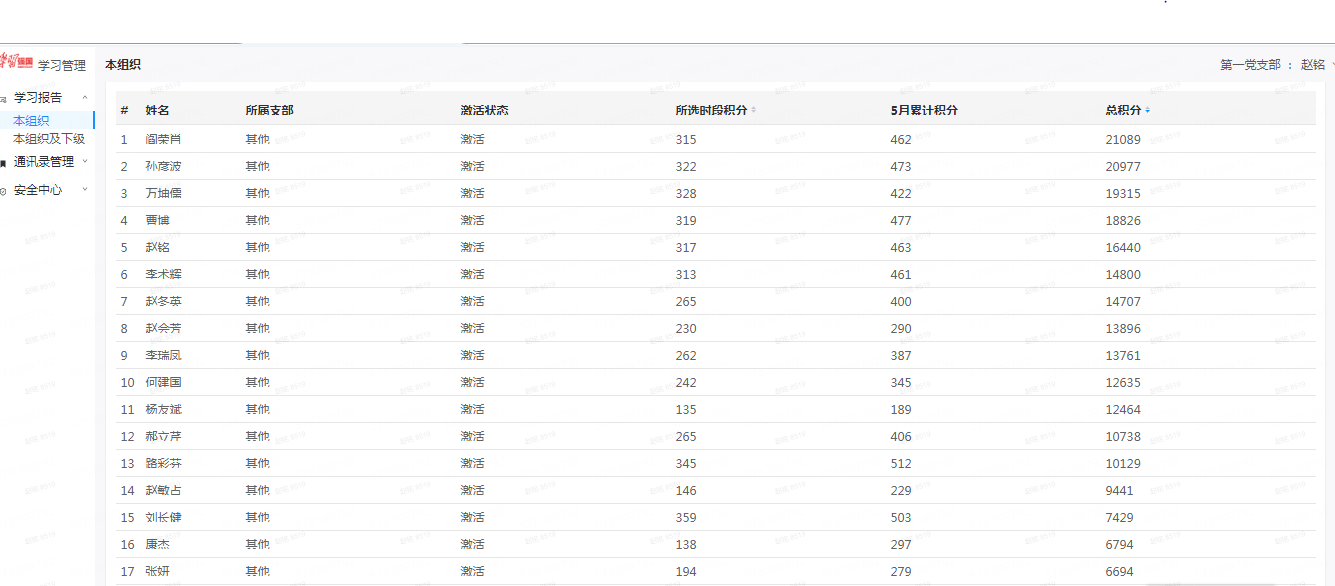The image size is (1335, 586).
Task: Click name 李术辉 in row 6
Action: [x=164, y=274]
